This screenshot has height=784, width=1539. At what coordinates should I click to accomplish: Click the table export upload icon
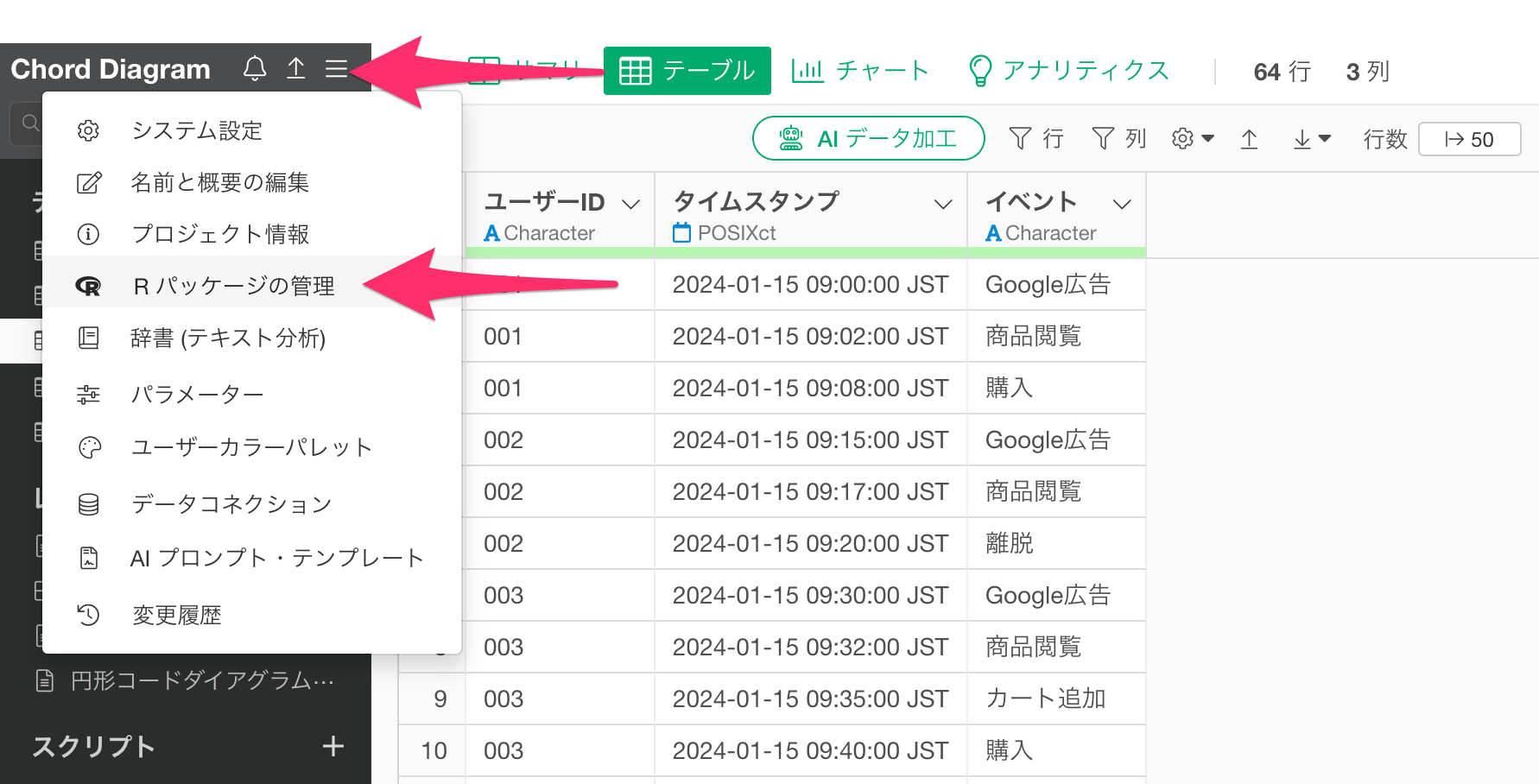1249,139
